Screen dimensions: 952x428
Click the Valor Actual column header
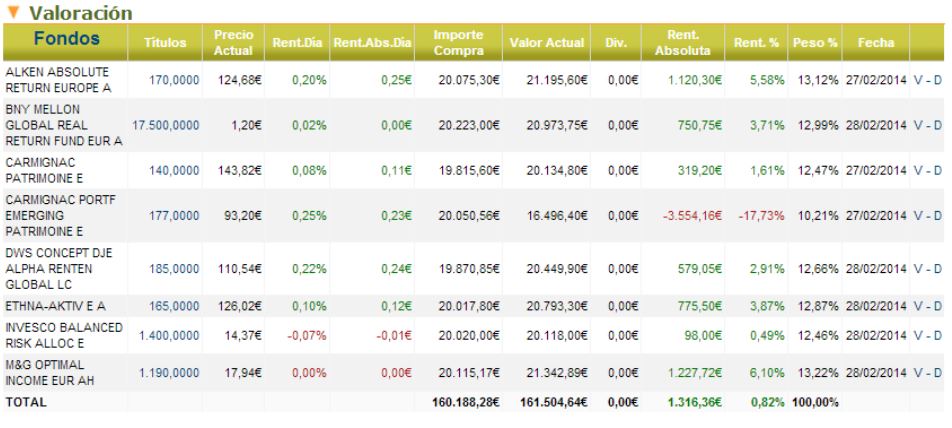pyautogui.click(x=546, y=42)
